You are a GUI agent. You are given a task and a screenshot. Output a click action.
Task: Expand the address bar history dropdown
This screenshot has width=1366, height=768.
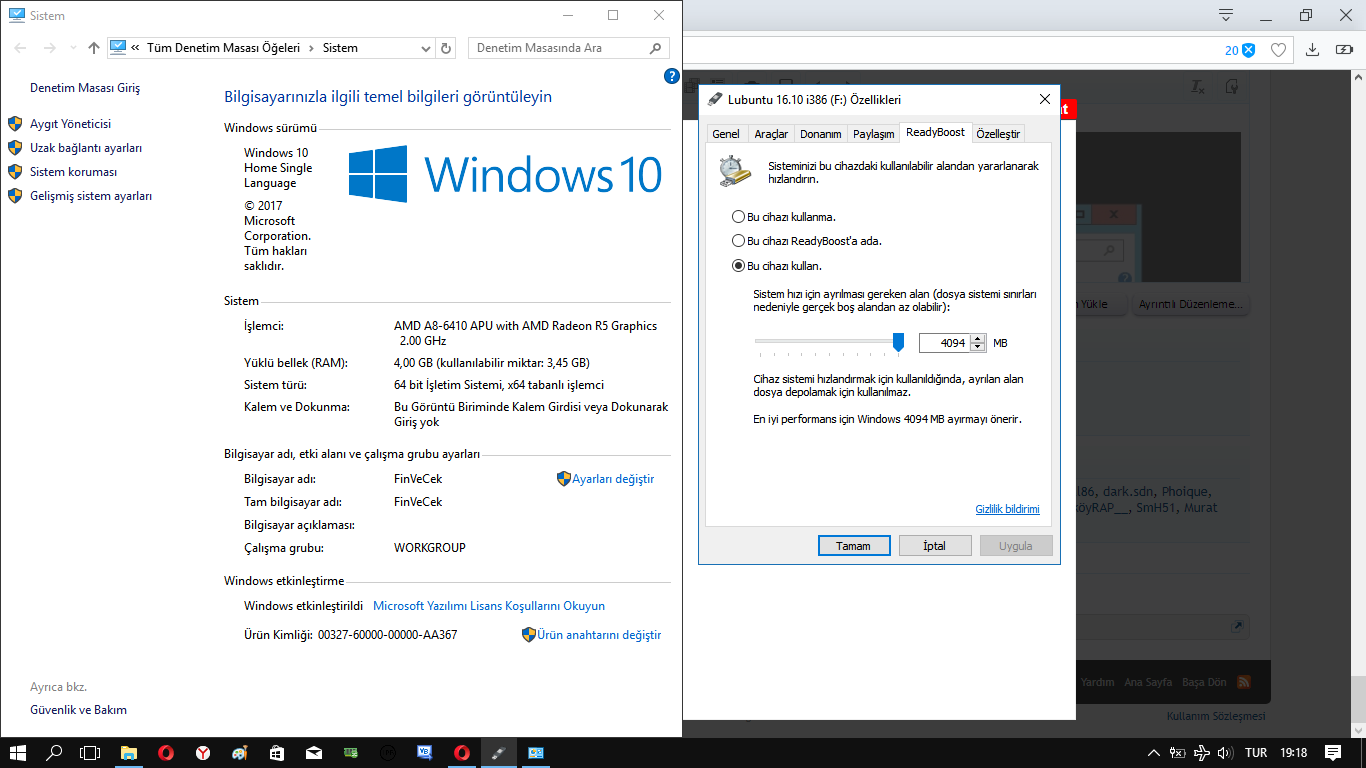(x=425, y=48)
